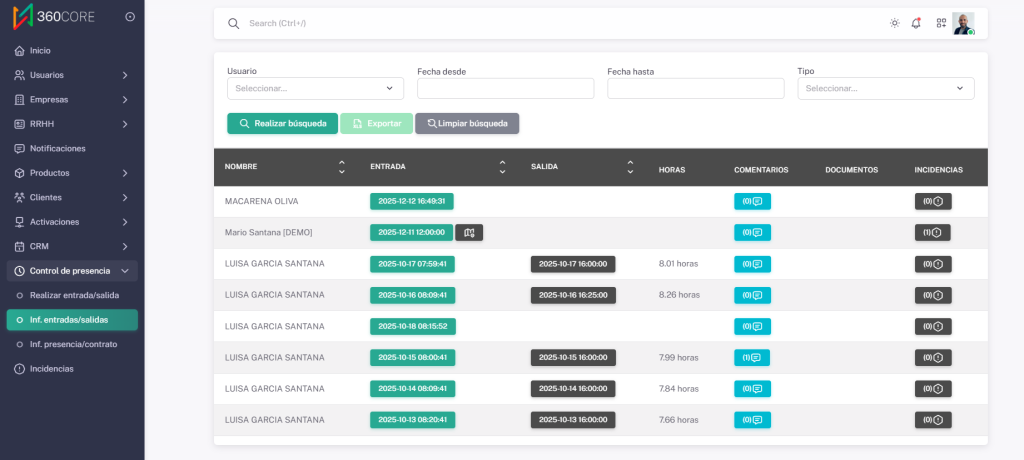Click the Fecha desde input field
Screen dimensions: 1024x460
[505, 88]
